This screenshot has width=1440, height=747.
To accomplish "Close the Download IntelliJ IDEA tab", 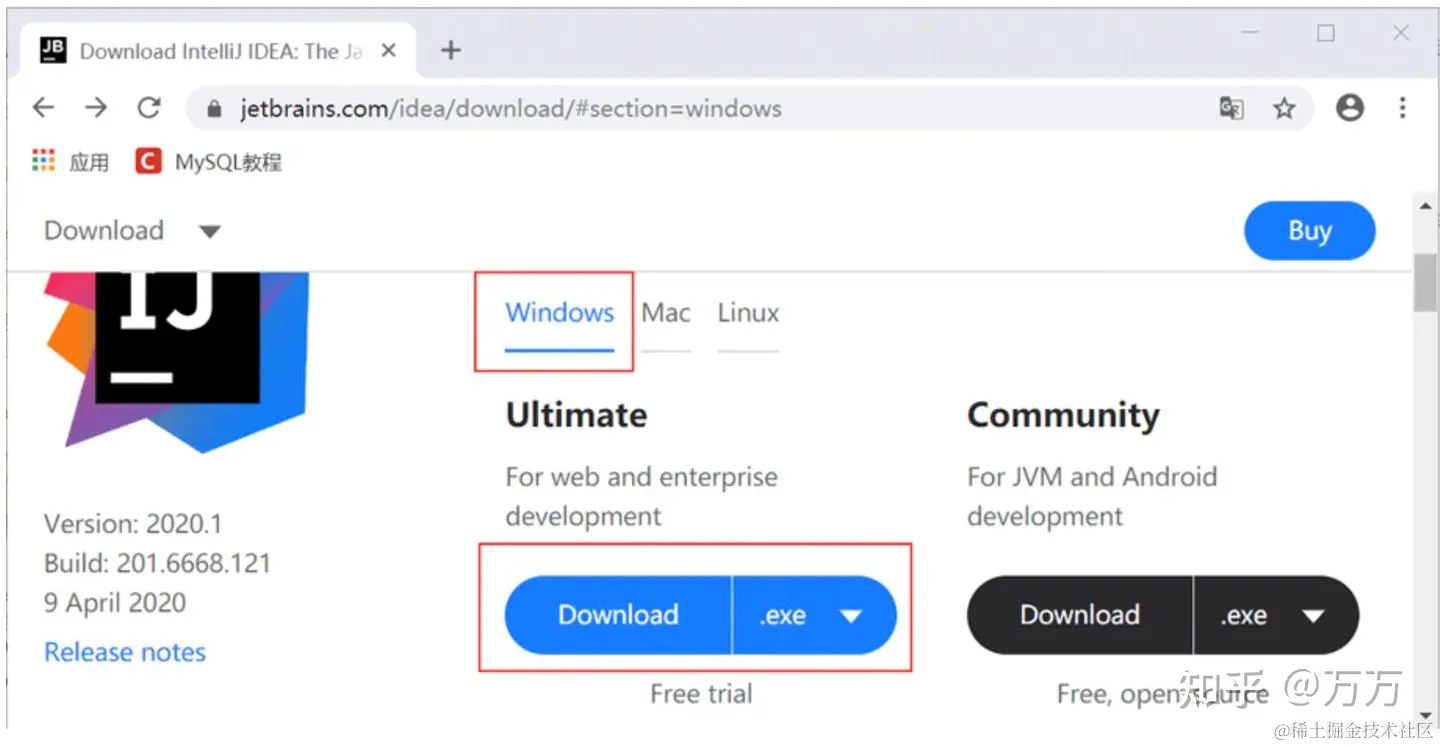I will 389,50.
